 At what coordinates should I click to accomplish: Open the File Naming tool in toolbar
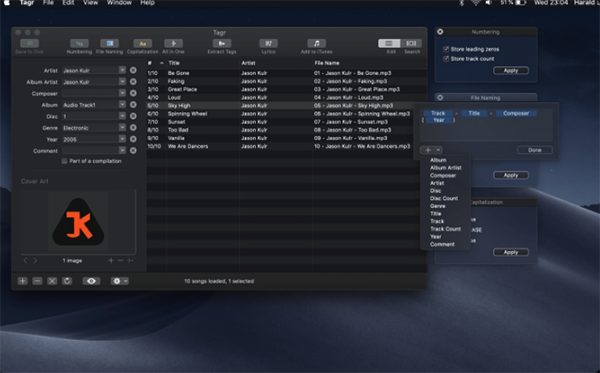109,44
